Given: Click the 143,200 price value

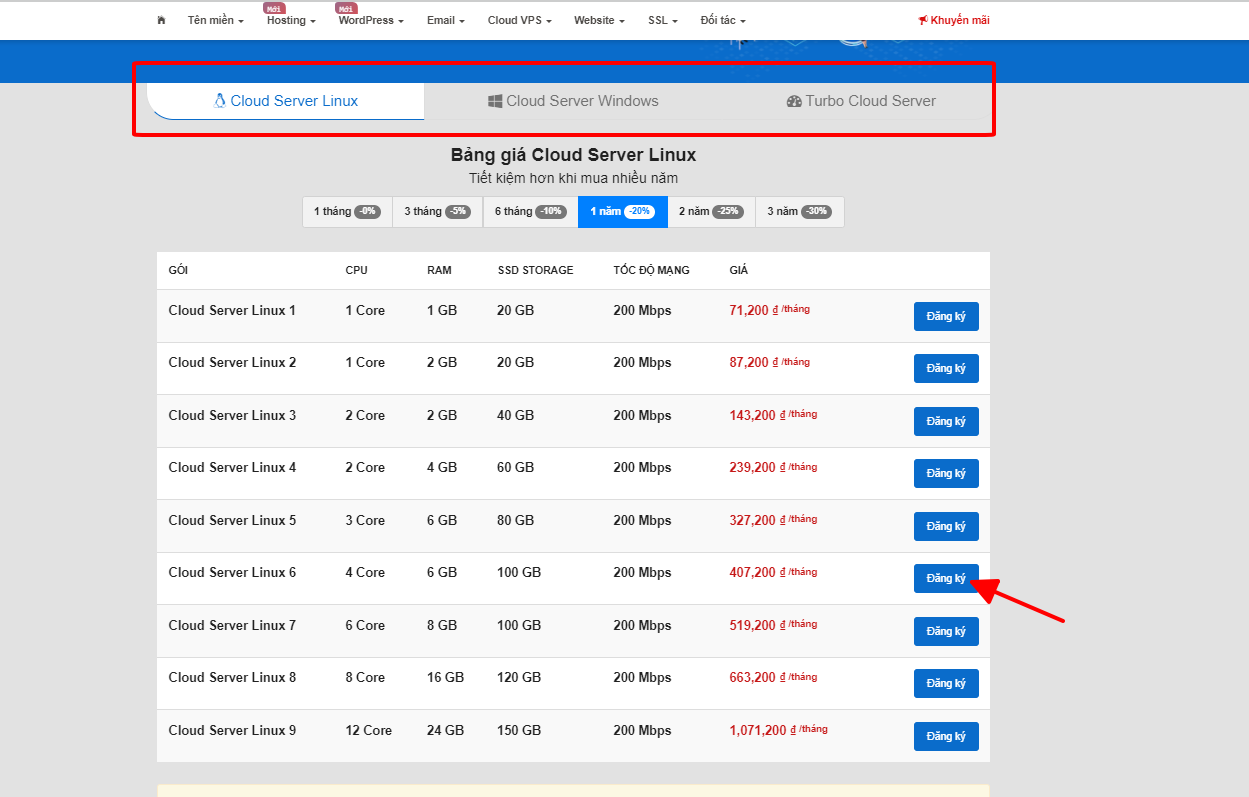Looking at the screenshot, I should [753, 415].
